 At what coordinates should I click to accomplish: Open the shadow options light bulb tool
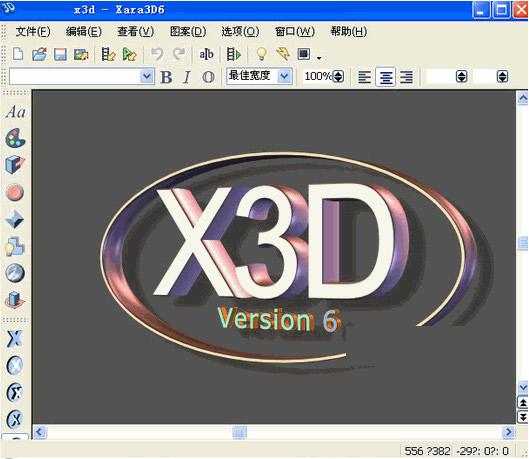[x=15, y=247]
